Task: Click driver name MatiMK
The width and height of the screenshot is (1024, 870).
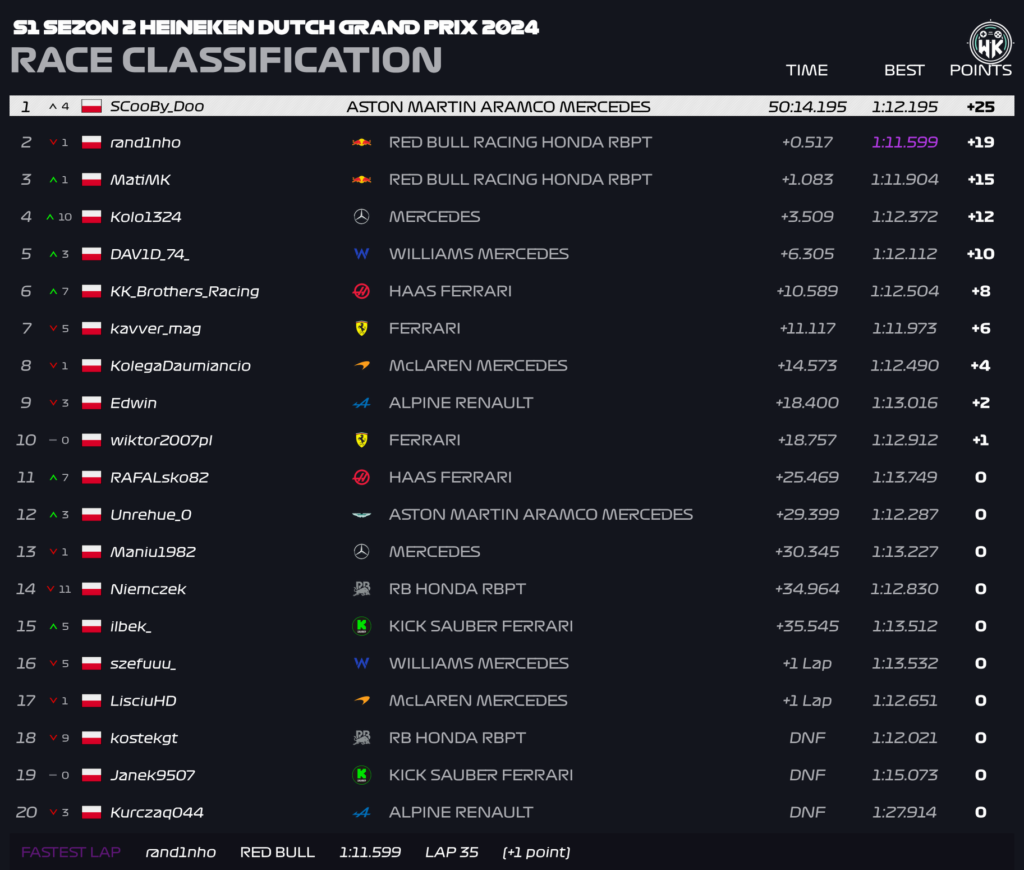Action: point(140,180)
